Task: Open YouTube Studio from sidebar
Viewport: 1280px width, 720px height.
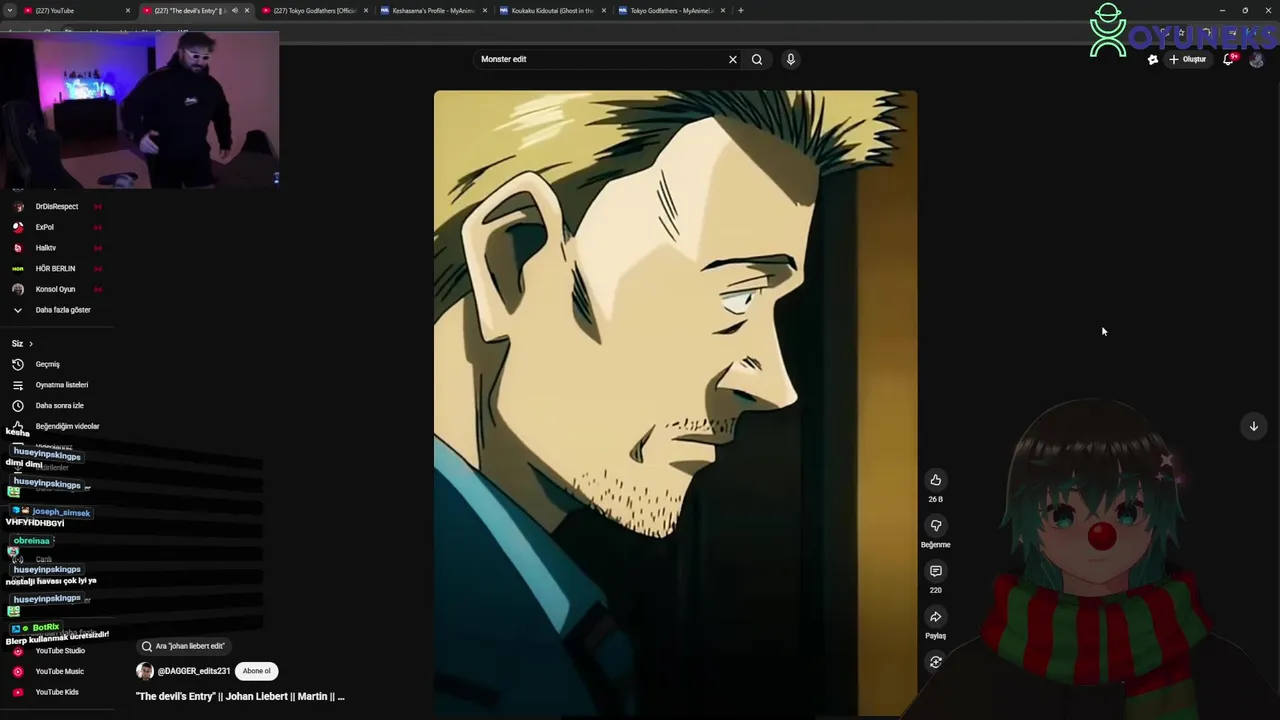Action: [60, 651]
